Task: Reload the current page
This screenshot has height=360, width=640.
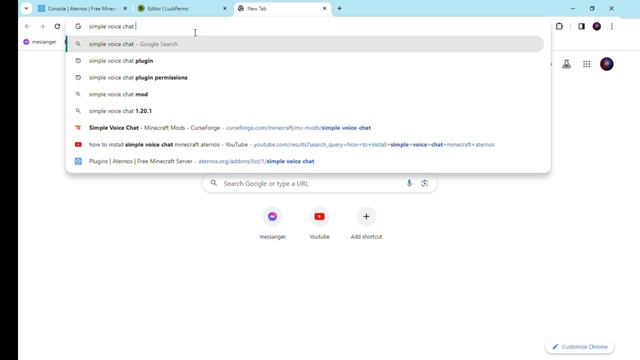Action: point(57,26)
